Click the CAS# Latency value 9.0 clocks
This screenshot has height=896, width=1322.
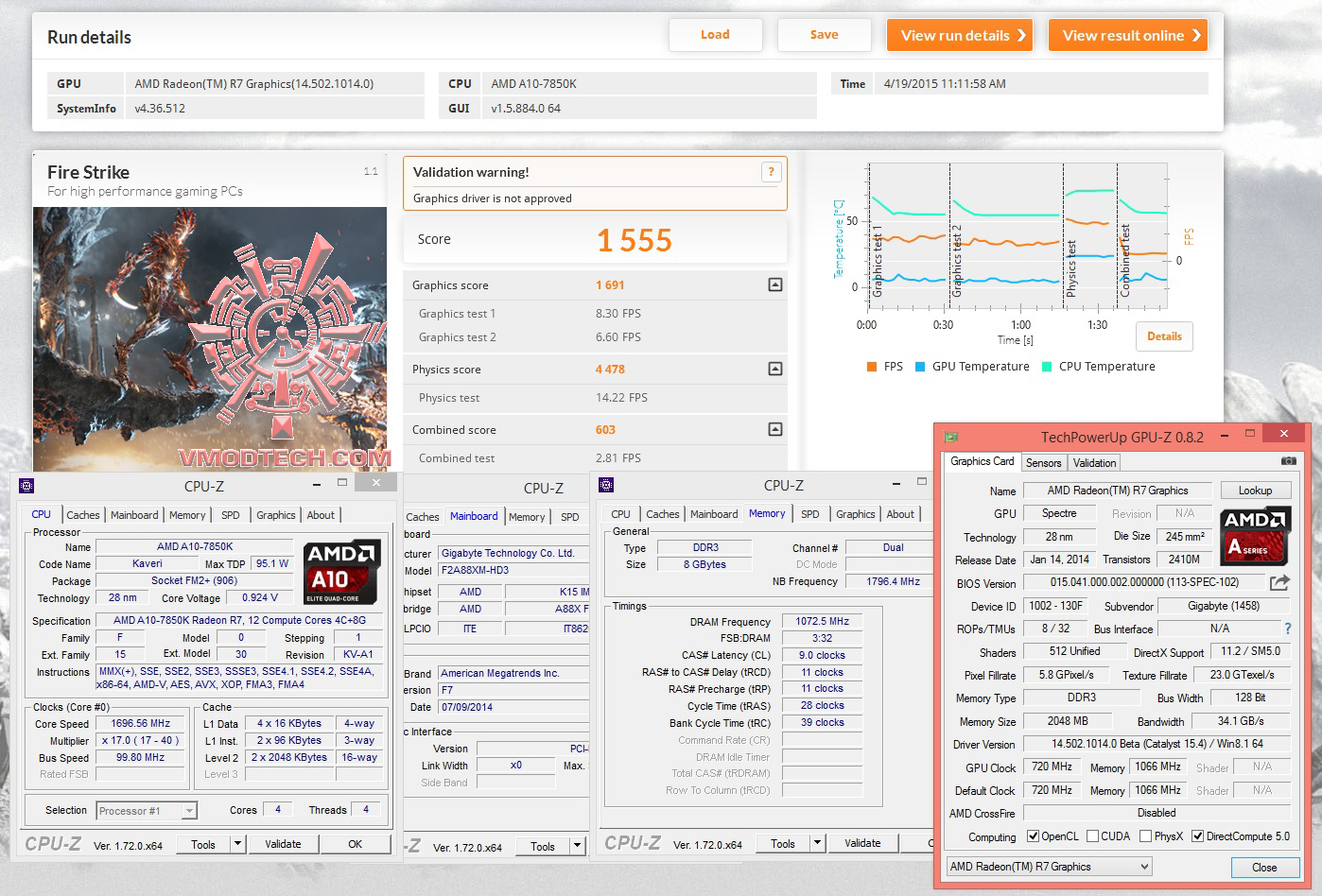pyautogui.click(x=822, y=655)
